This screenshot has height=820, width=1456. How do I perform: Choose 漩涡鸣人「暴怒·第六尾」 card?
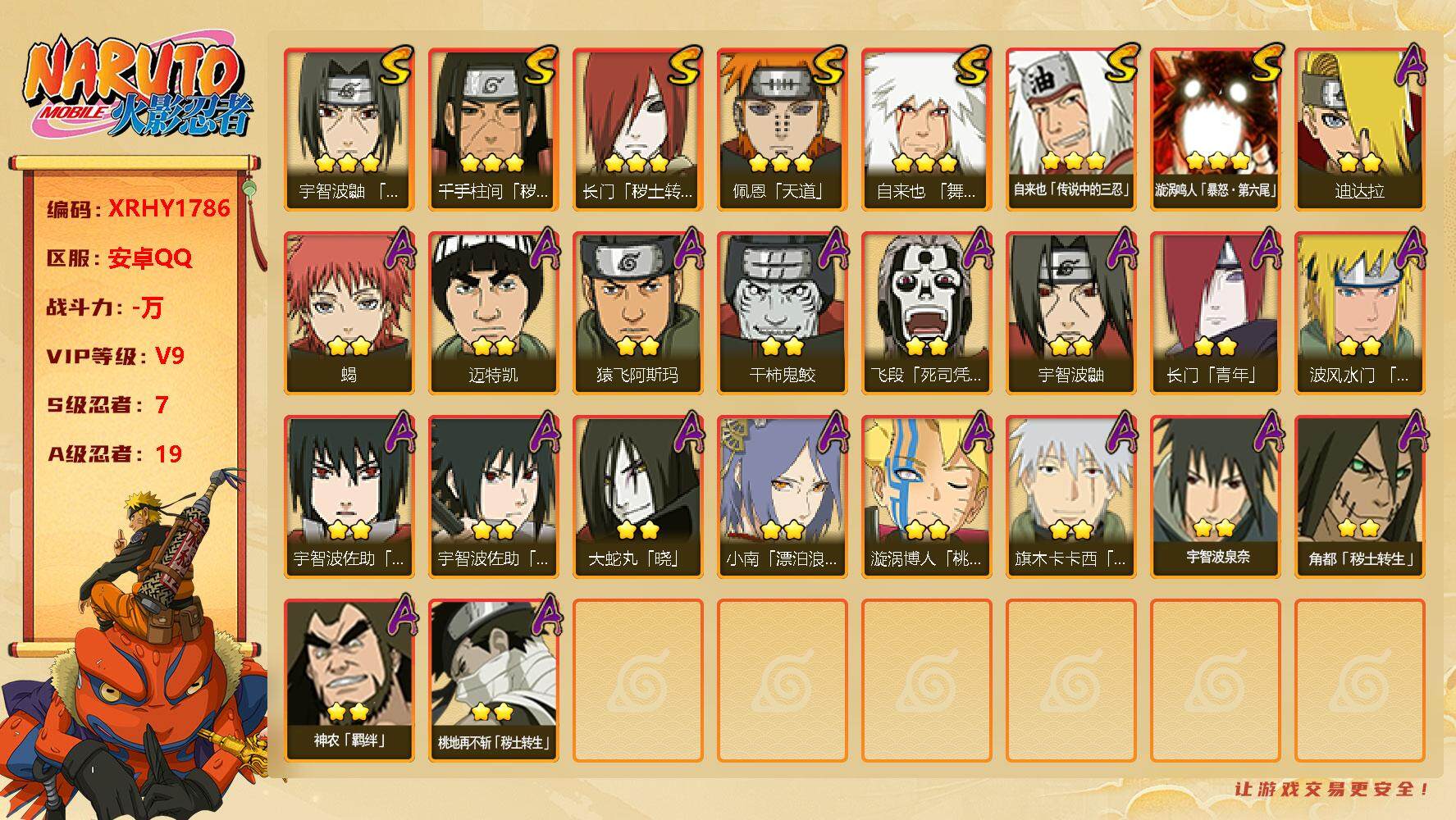(x=1215, y=130)
